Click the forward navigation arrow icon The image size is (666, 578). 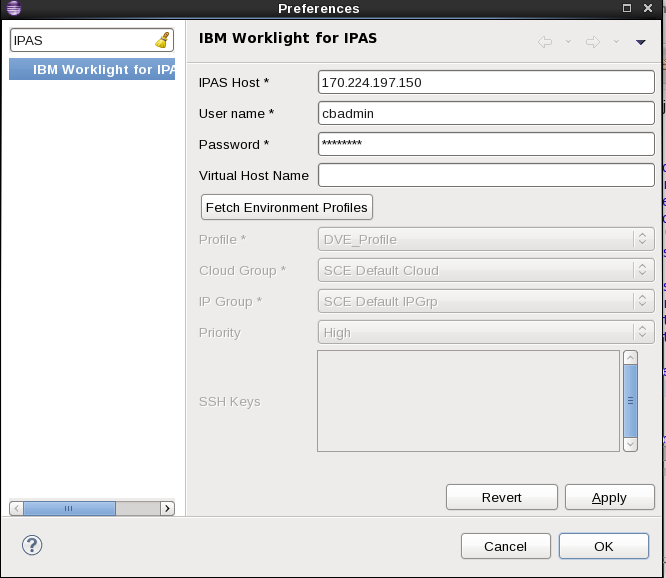coord(593,42)
